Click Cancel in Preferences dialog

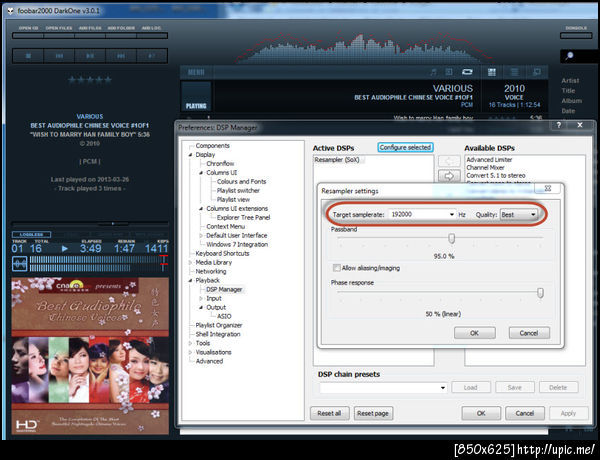pyautogui.click(x=525, y=413)
